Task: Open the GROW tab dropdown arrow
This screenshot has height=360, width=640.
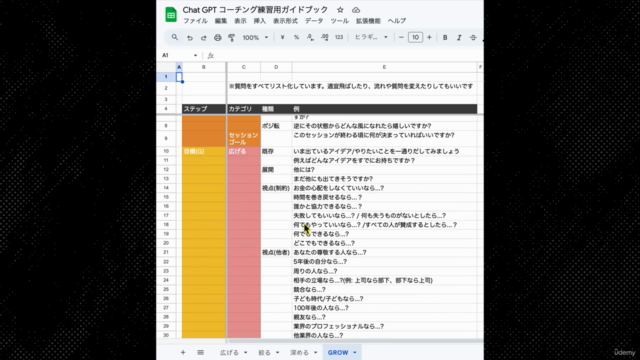Action: click(x=355, y=353)
